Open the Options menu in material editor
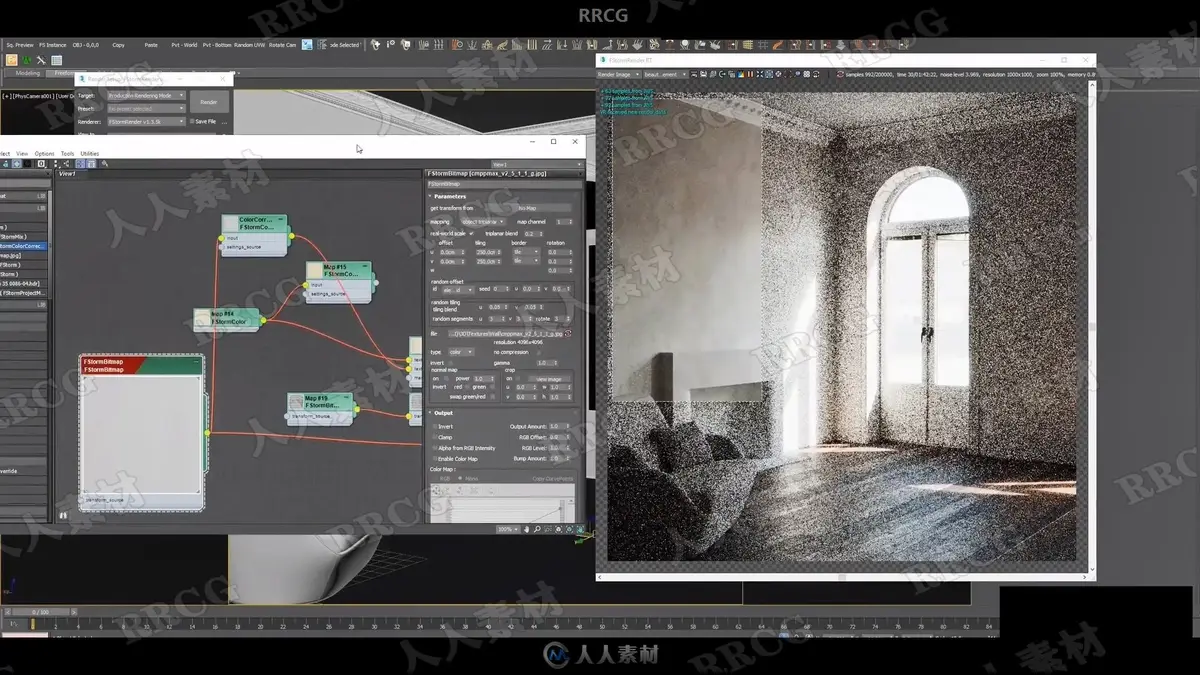This screenshot has width=1200, height=675. [x=44, y=154]
